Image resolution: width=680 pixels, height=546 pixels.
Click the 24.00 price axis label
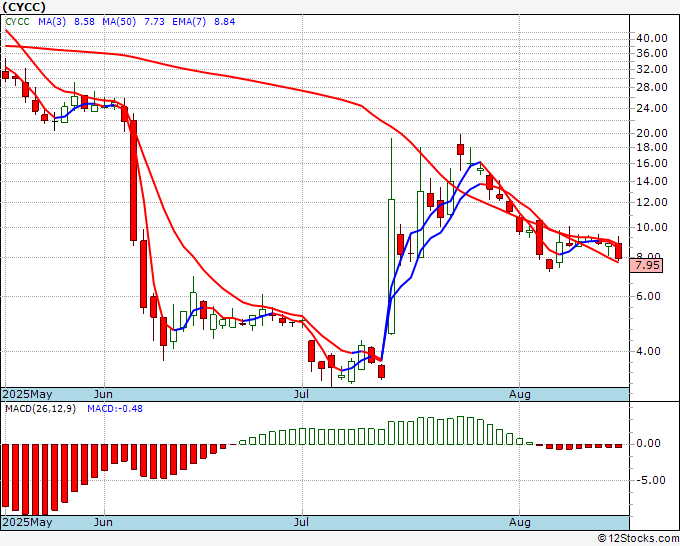(651, 108)
